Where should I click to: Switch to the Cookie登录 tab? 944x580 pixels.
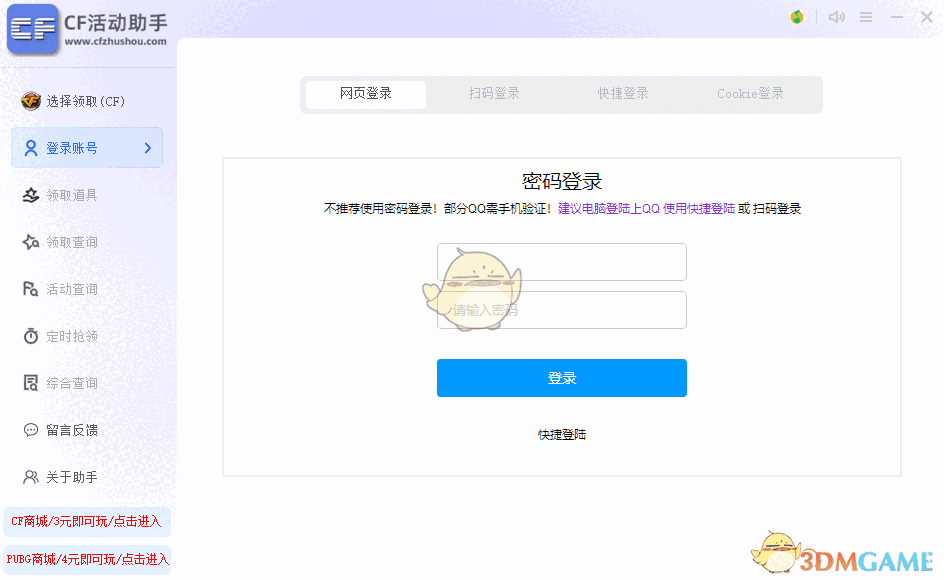pos(750,94)
